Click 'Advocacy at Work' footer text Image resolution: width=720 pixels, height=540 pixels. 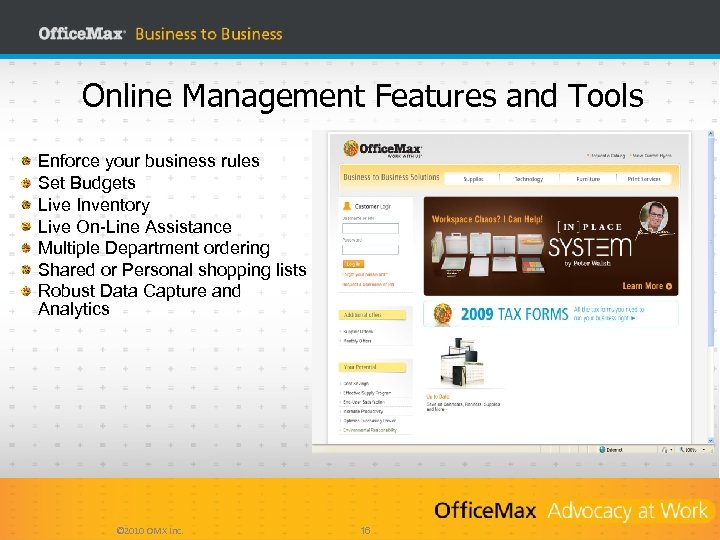[628, 511]
